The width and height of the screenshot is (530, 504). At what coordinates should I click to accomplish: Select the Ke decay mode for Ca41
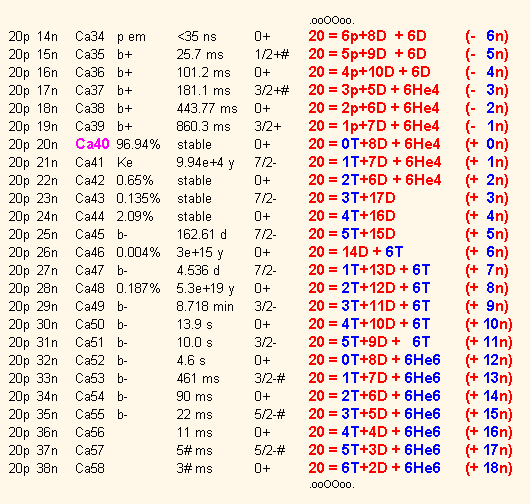(125, 162)
